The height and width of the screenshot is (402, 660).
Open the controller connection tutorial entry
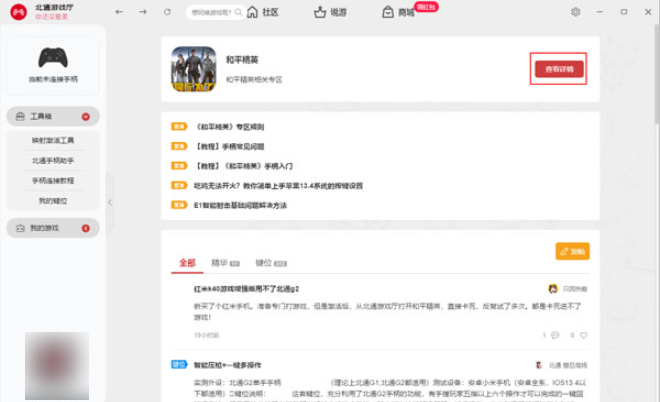[x=53, y=181]
